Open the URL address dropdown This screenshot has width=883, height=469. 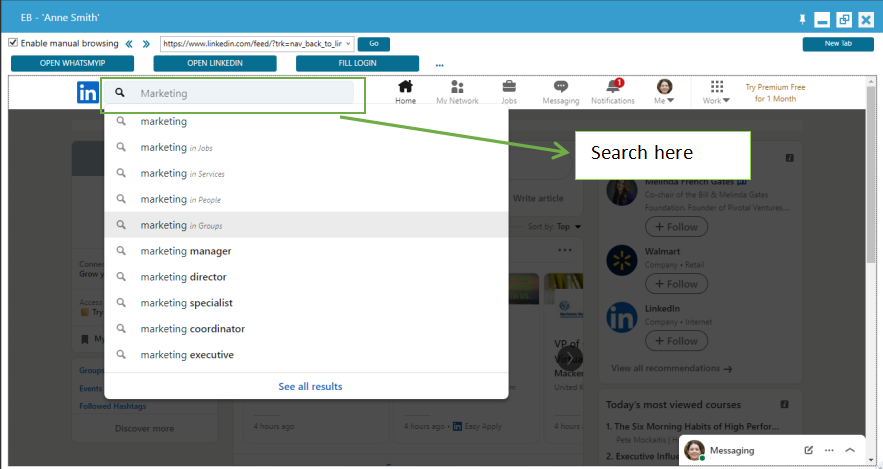[x=348, y=43]
